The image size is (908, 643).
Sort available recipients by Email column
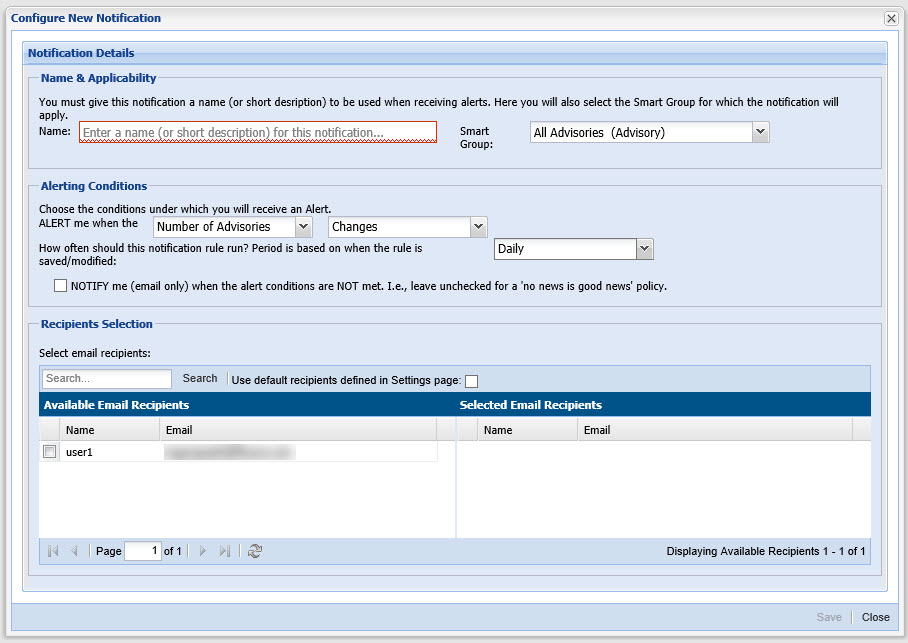[x=297, y=430]
